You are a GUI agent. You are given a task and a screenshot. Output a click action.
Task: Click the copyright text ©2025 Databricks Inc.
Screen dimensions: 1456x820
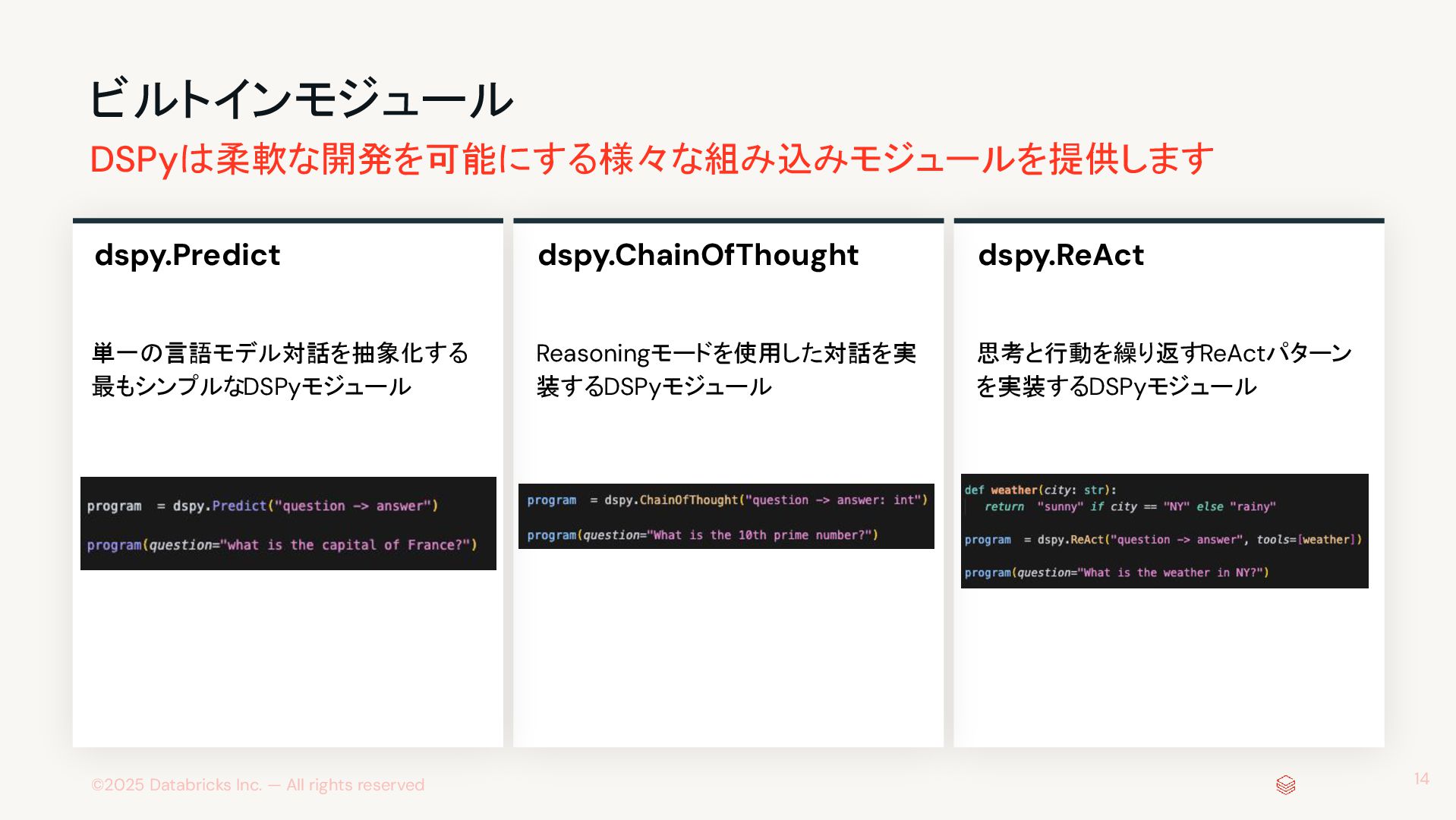point(257,784)
